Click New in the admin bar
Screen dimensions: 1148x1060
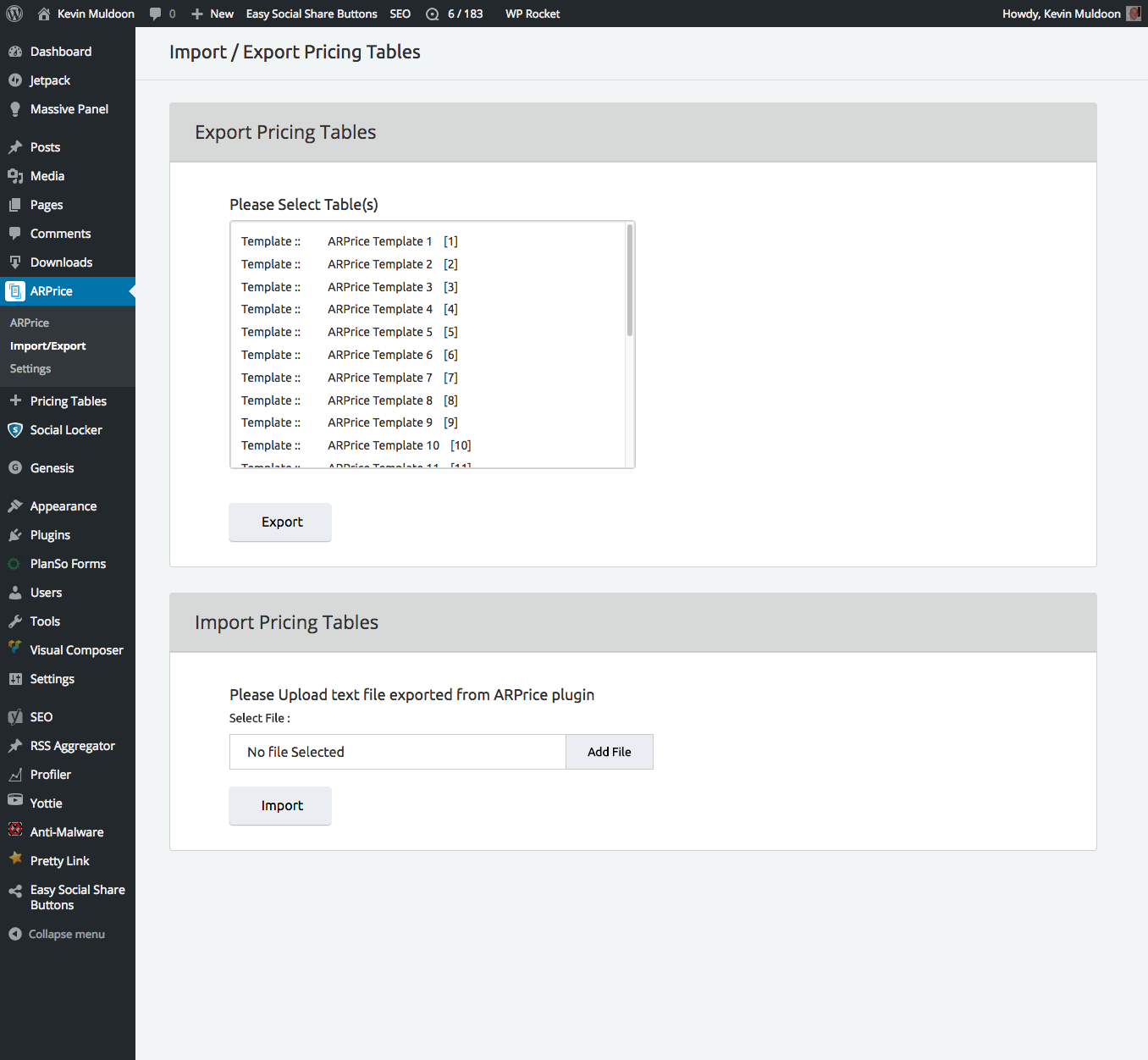tap(222, 14)
